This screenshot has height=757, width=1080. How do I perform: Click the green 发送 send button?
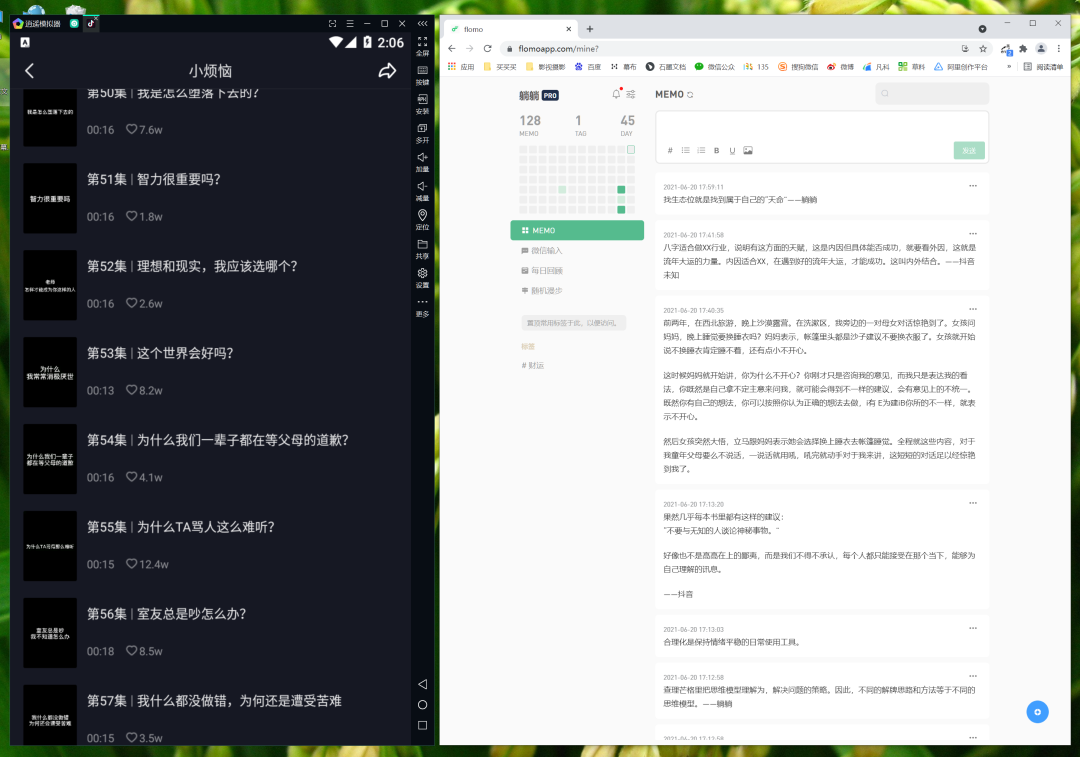click(969, 150)
